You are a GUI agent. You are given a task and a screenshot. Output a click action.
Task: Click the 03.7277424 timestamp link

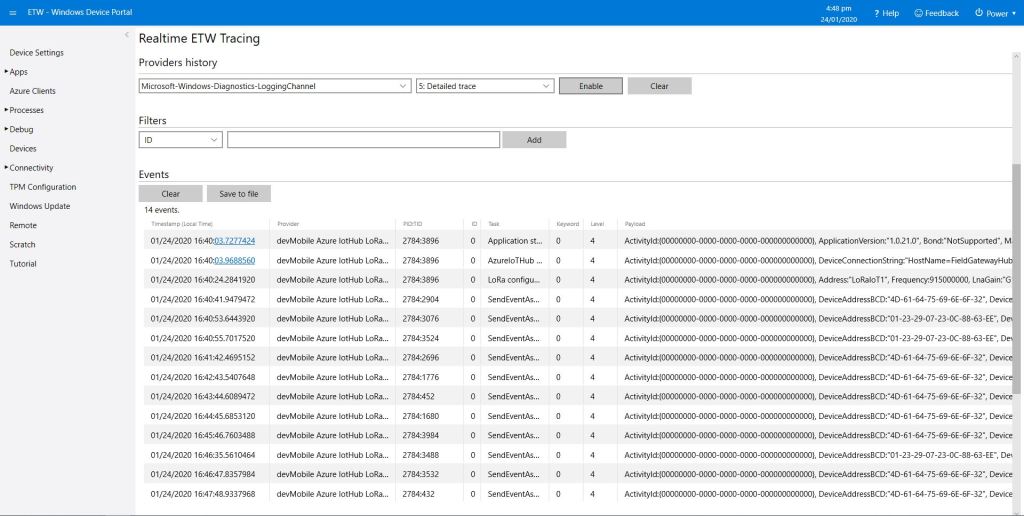tap(234, 241)
